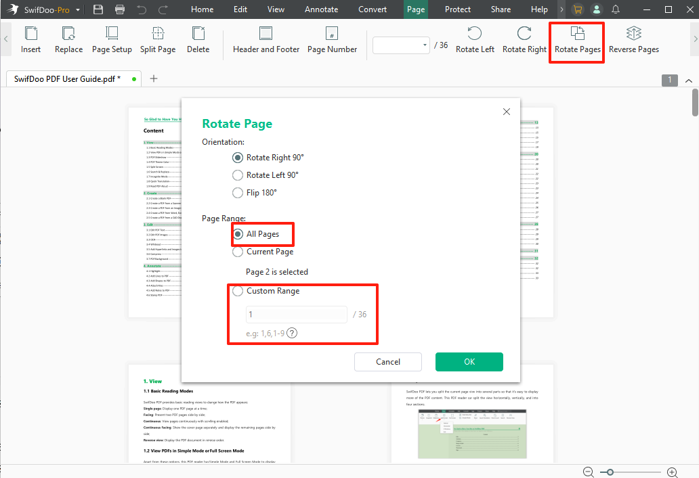
Task: Click the Rotate Right tool
Action: coord(524,40)
